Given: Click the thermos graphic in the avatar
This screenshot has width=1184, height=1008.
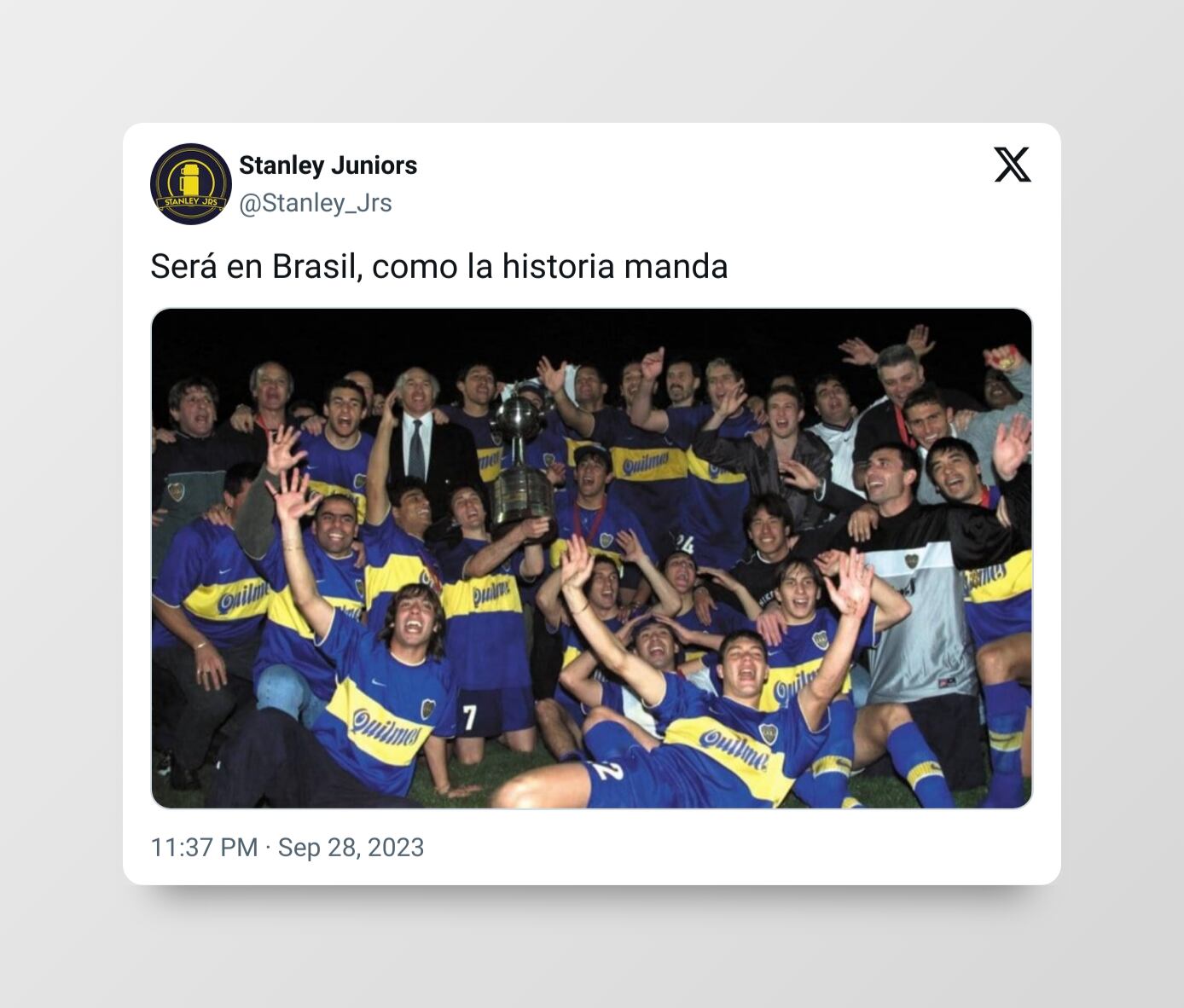Looking at the screenshot, I should (189, 179).
